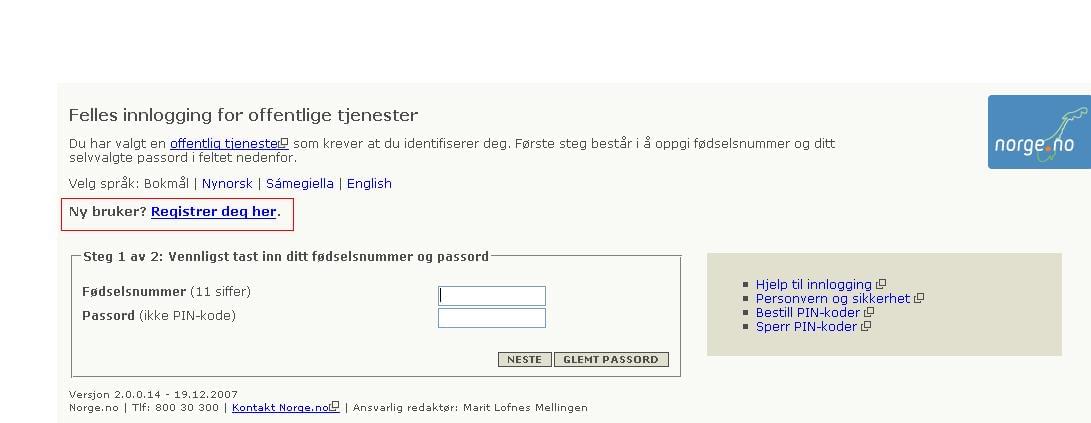Switch language to Sámegiella
Screen dimensions: 1091x423
300,184
